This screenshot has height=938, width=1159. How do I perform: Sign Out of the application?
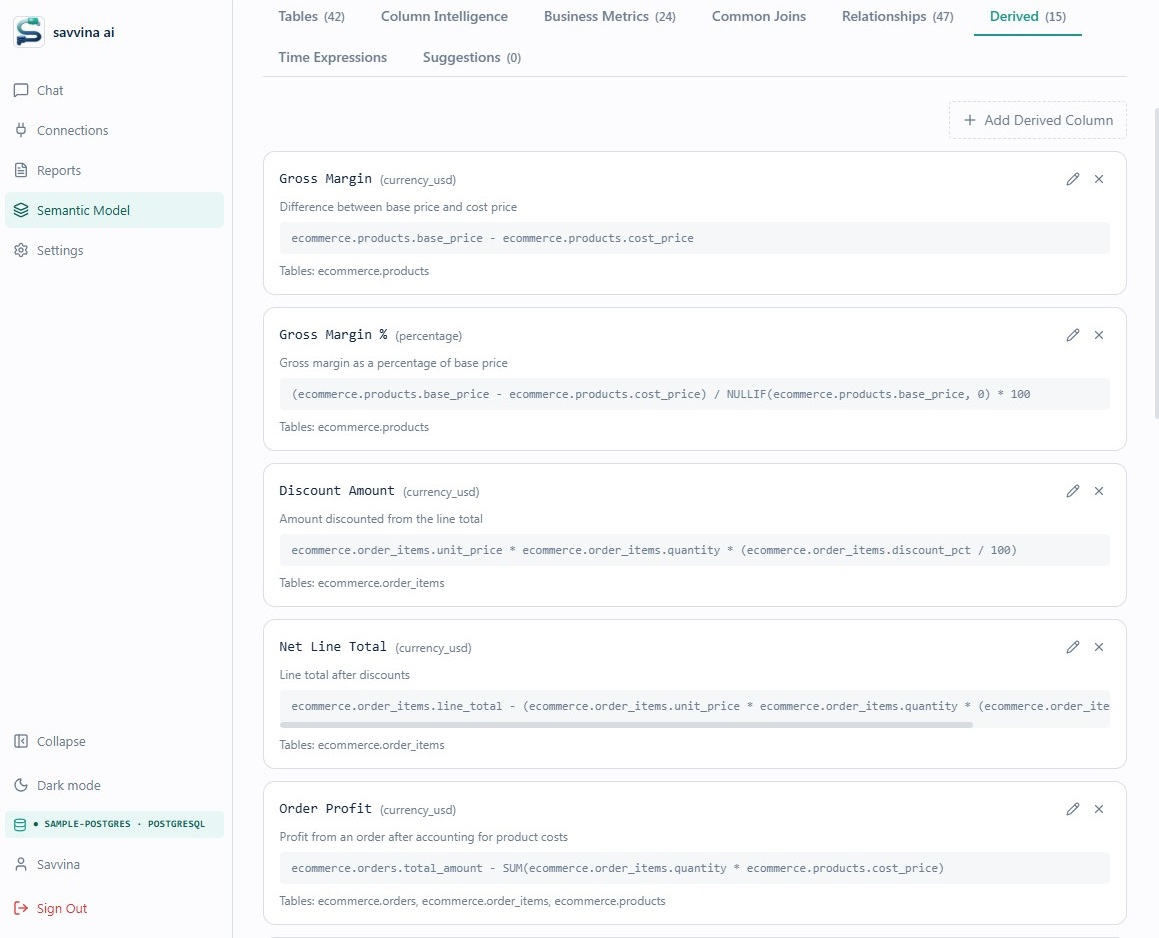(114, 908)
